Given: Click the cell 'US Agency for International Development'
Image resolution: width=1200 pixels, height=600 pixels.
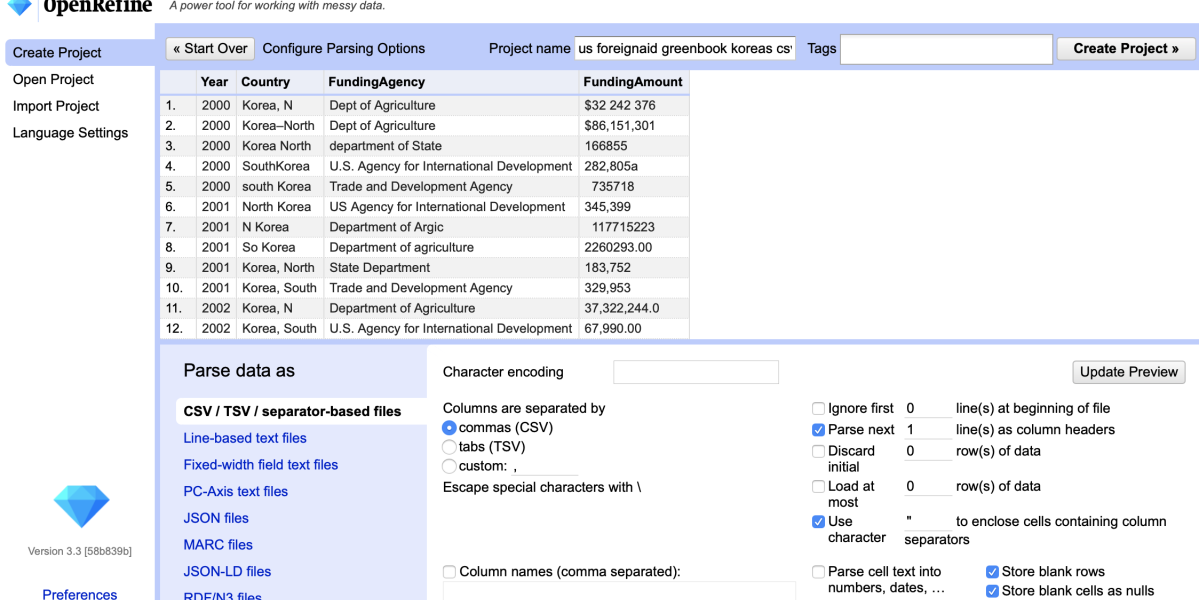Looking at the screenshot, I should pyautogui.click(x=450, y=207).
